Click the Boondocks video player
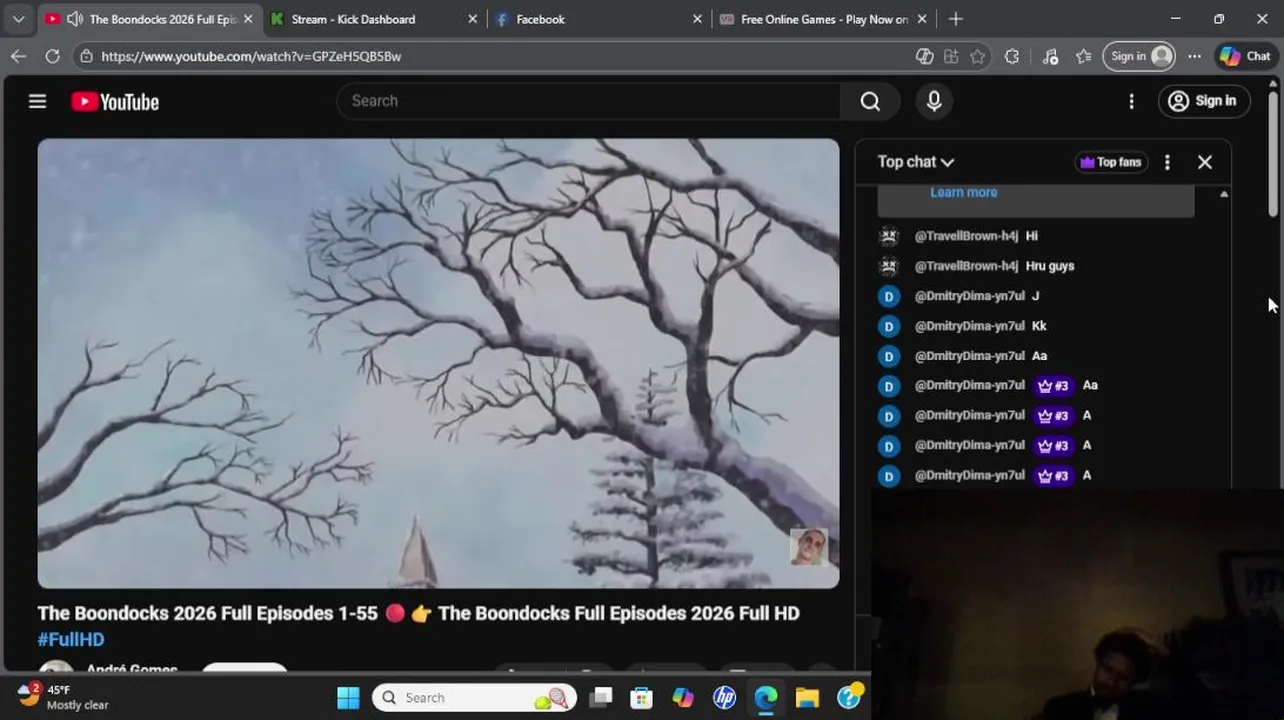 point(438,363)
